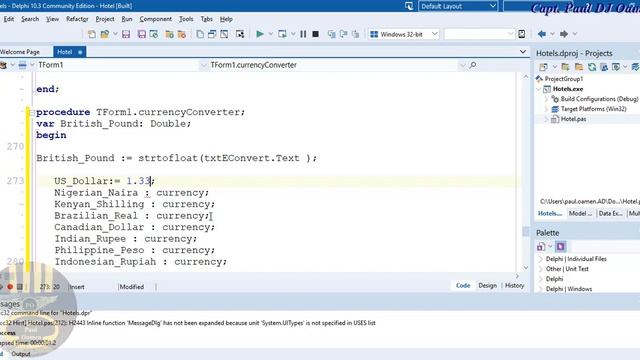Click Projects panel Remove Project folder icon
640x360 pixels.
tap(579, 67)
